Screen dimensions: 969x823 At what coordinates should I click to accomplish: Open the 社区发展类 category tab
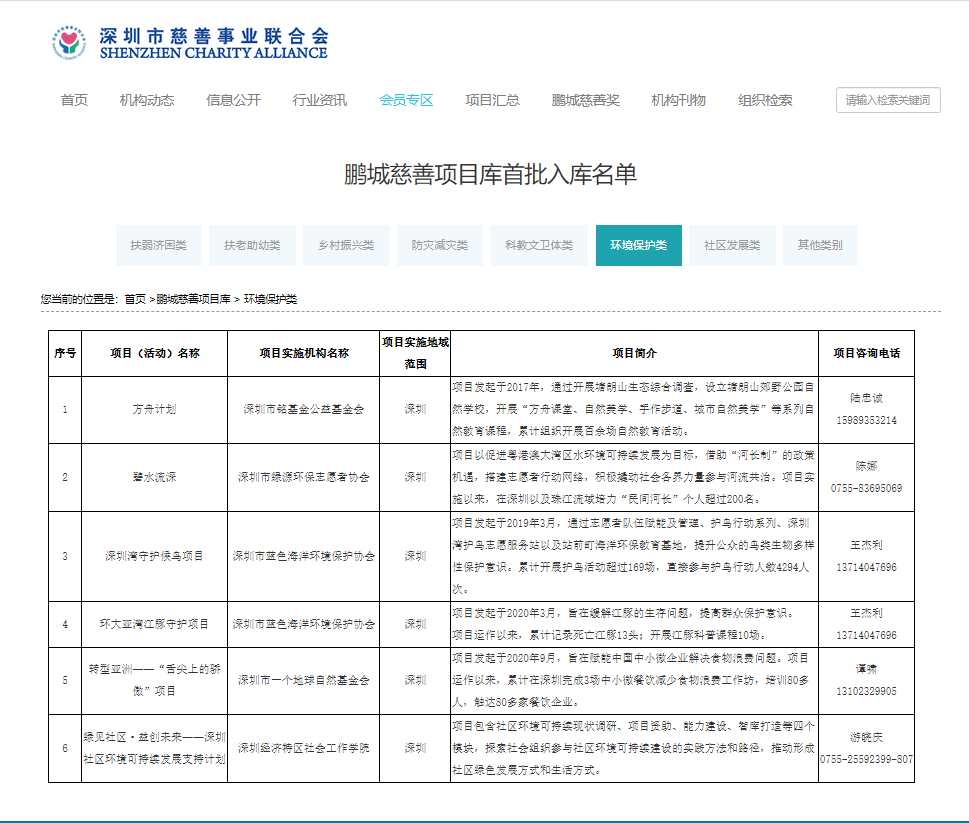(732, 245)
